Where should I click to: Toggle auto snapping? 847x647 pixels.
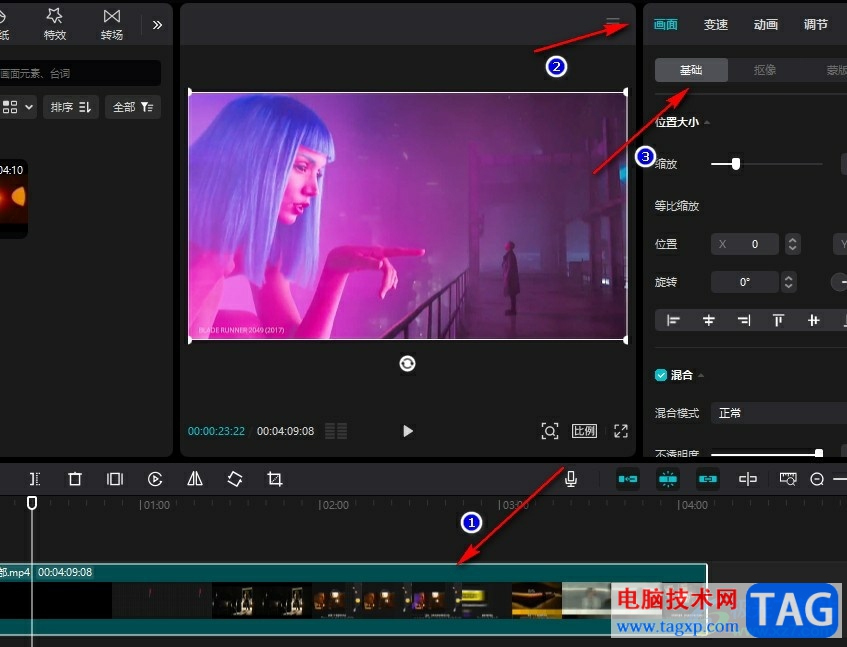point(668,479)
